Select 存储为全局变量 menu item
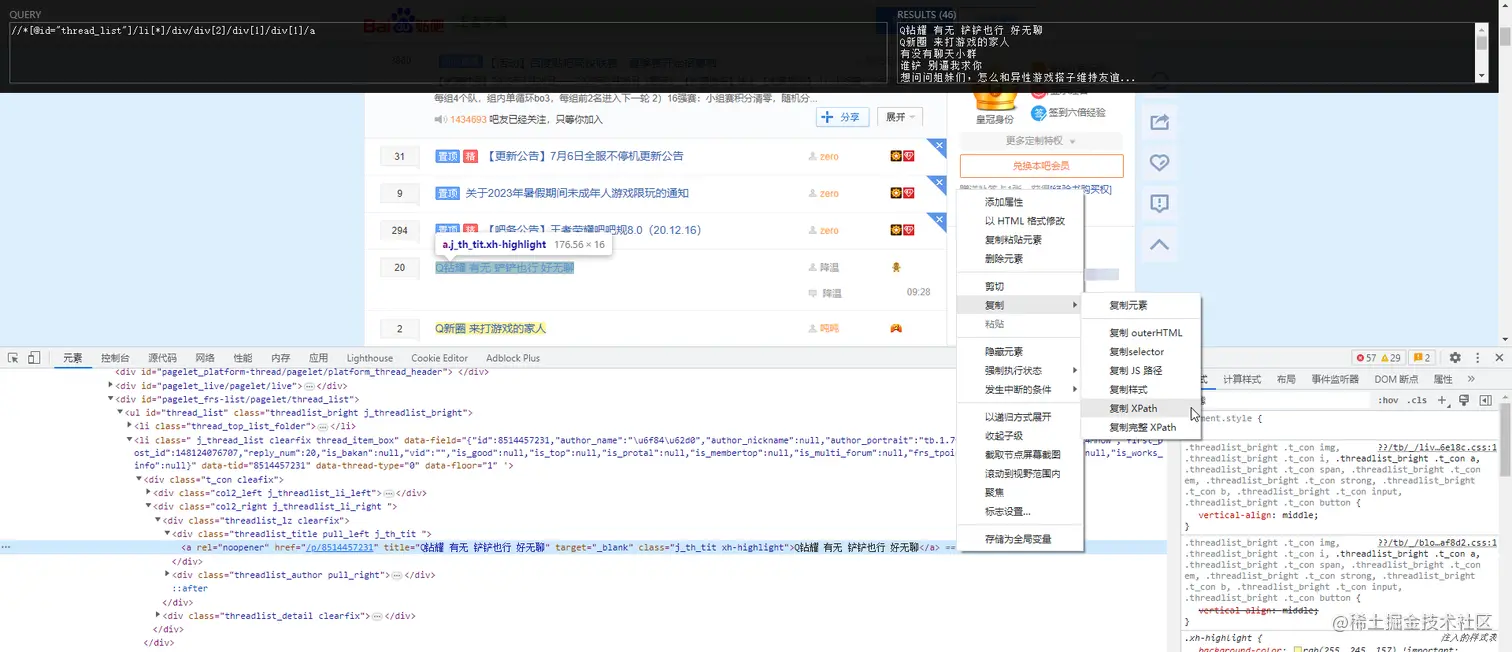 (1020, 539)
